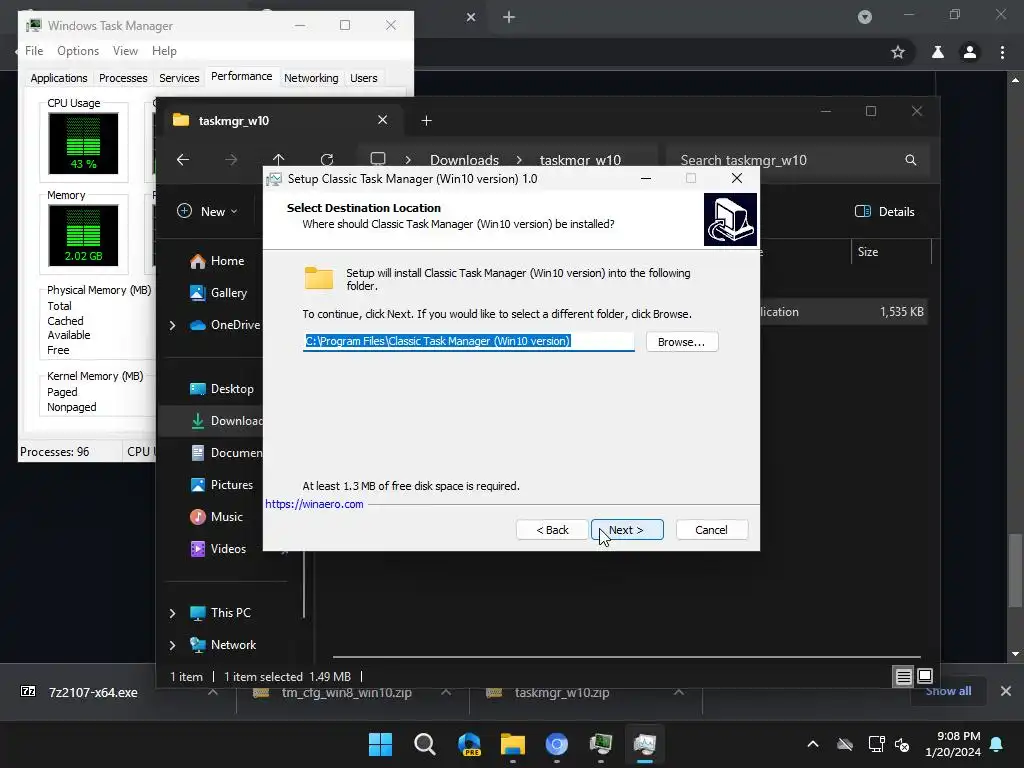Close the taskmgr_w10 Explorer tab

click(383, 120)
